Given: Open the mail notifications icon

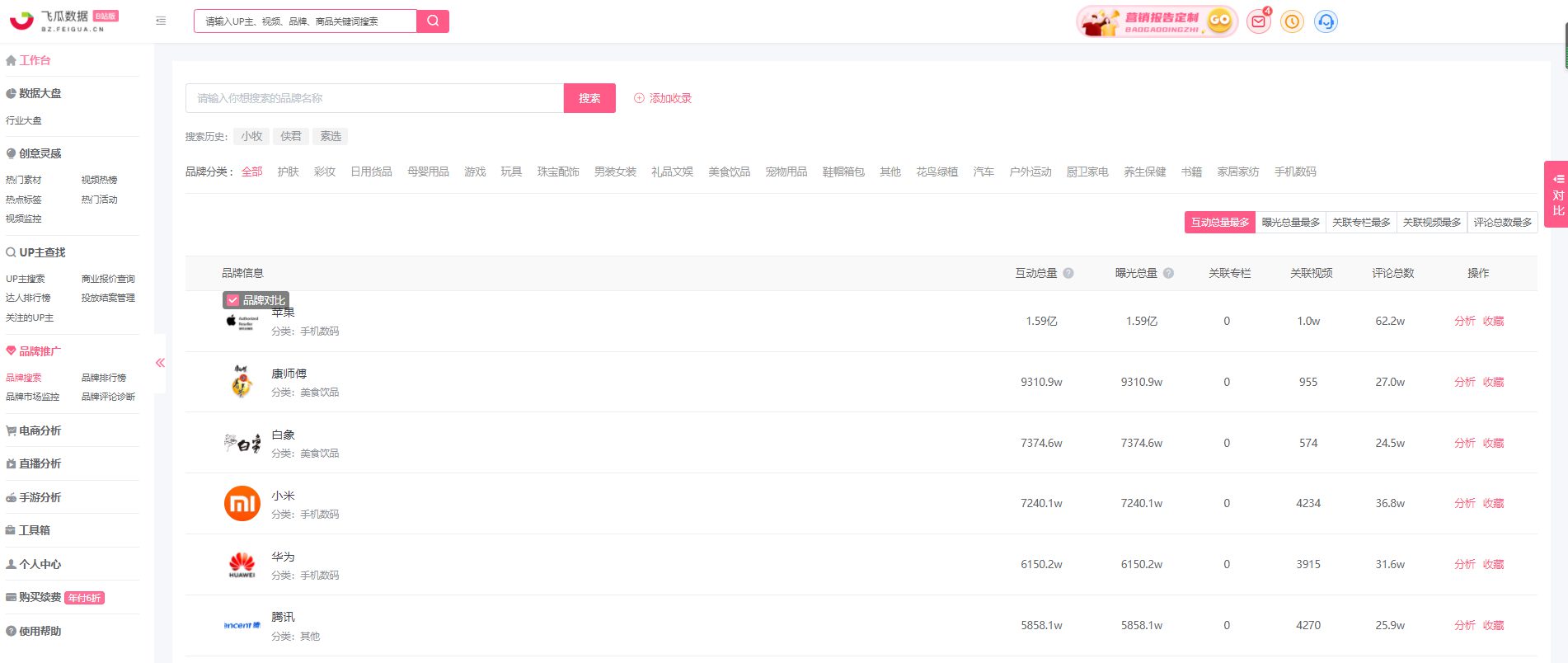Looking at the screenshot, I should pyautogui.click(x=1258, y=21).
